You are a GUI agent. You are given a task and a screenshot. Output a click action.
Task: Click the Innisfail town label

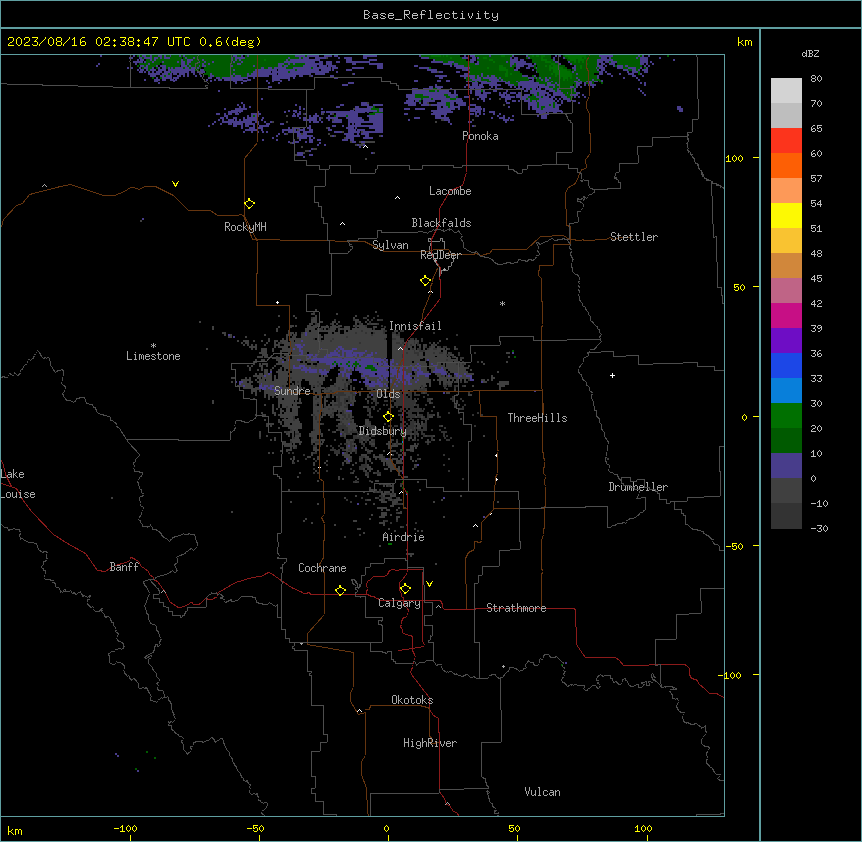(x=415, y=326)
